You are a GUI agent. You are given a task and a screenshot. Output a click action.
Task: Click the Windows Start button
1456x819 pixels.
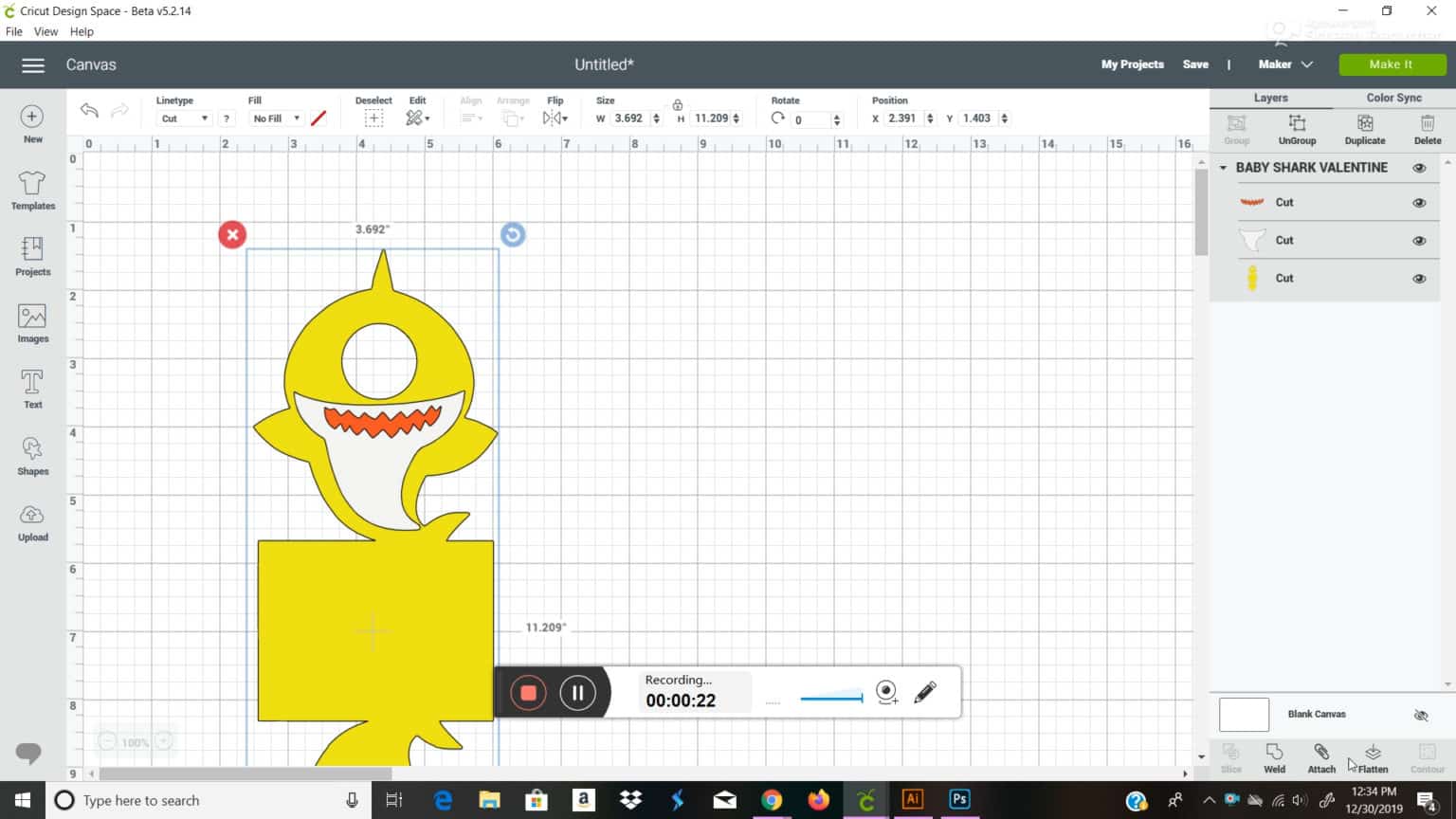(23, 800)
